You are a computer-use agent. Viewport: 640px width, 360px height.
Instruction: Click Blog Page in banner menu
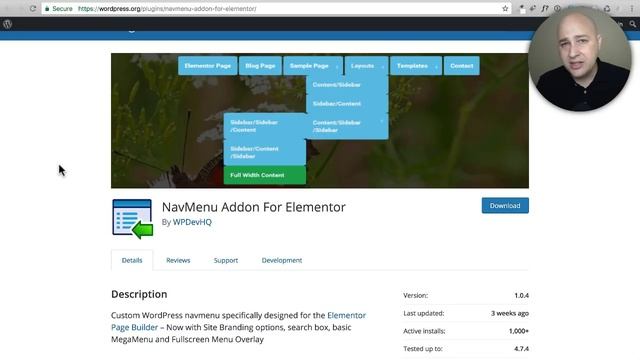(x=260, y=66)
